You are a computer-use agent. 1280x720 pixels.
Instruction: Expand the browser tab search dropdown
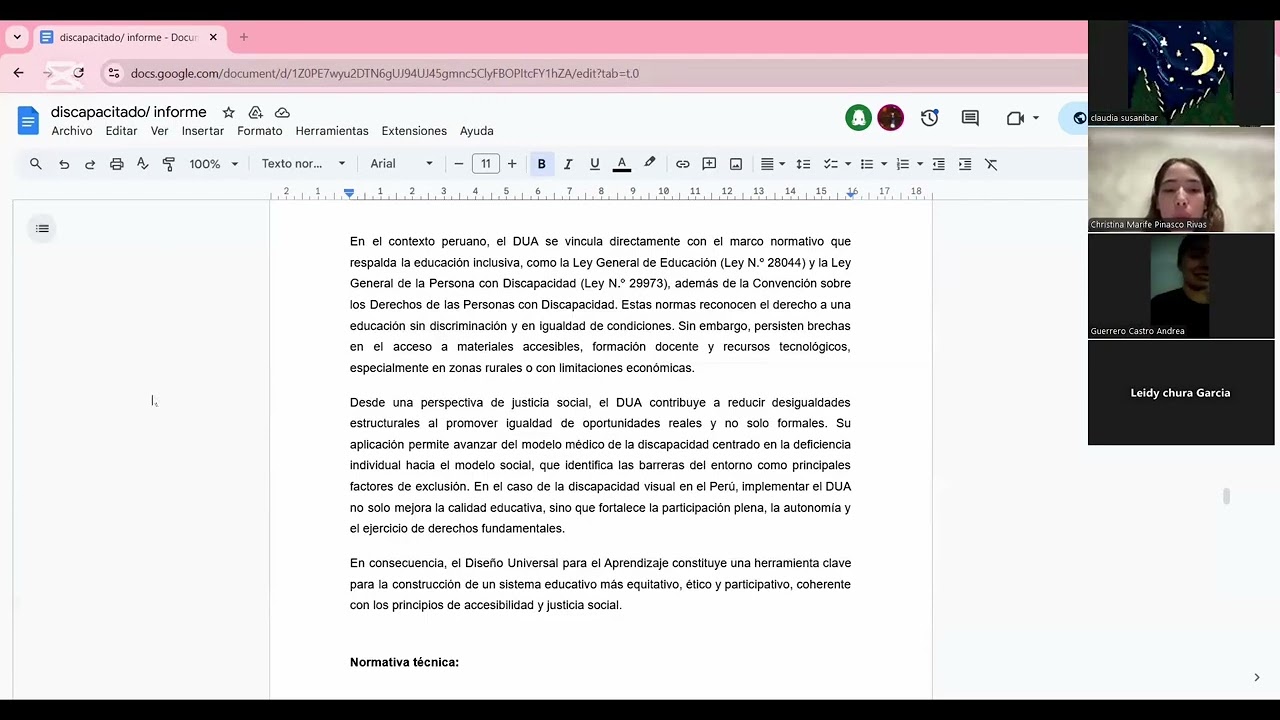pyautogui.click(x=17, y=37)
